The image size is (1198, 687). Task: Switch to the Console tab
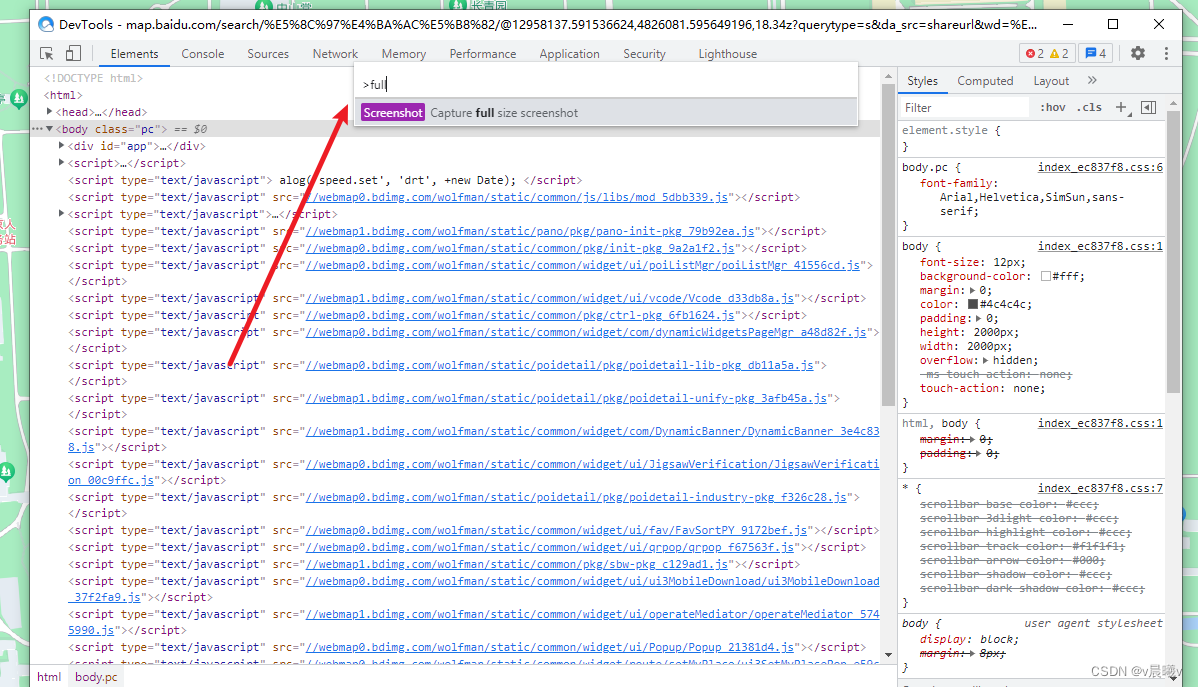pos(202,53)
